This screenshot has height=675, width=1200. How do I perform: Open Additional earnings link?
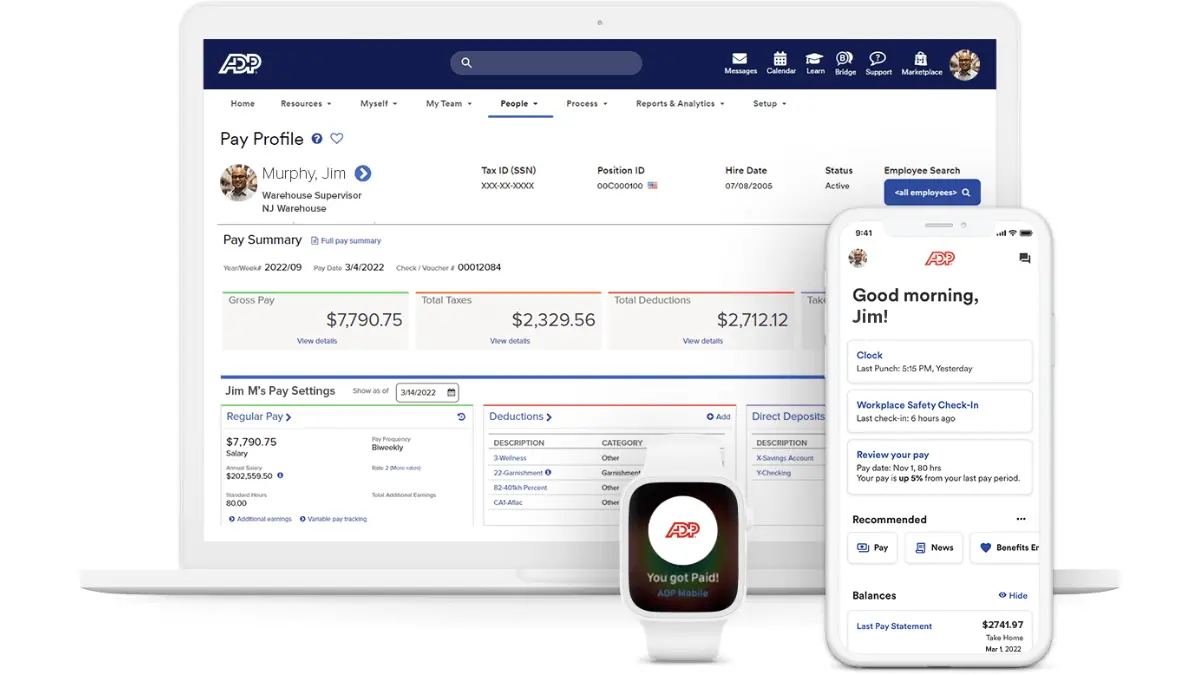(x=260, y=519)
